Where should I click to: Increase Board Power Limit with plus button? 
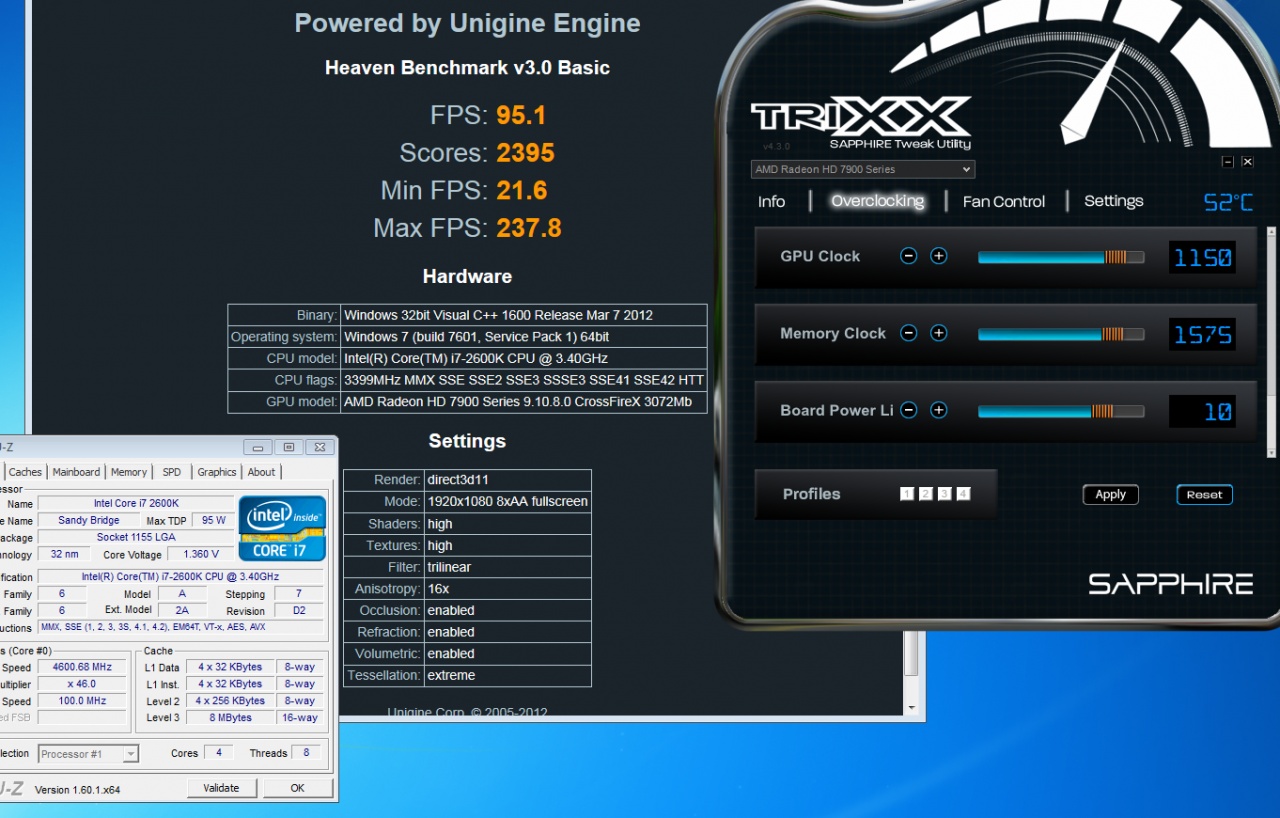[x=938, y=410]
